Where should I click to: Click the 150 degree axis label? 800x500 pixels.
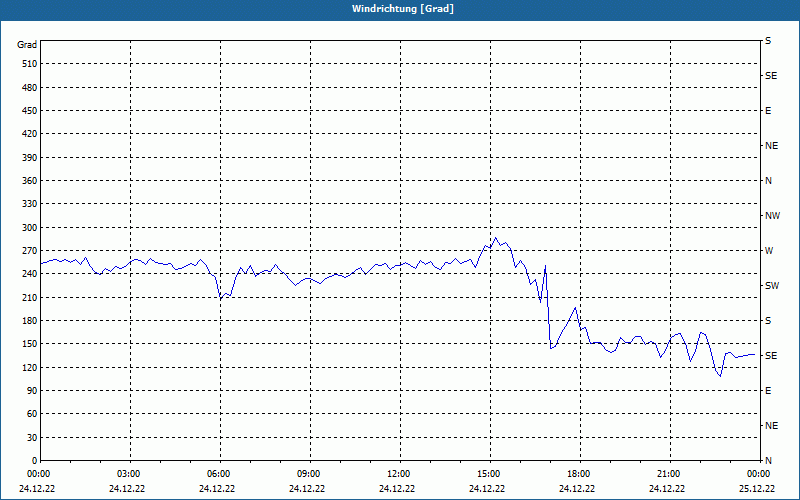pyautogui.click(x=30, y=344)
